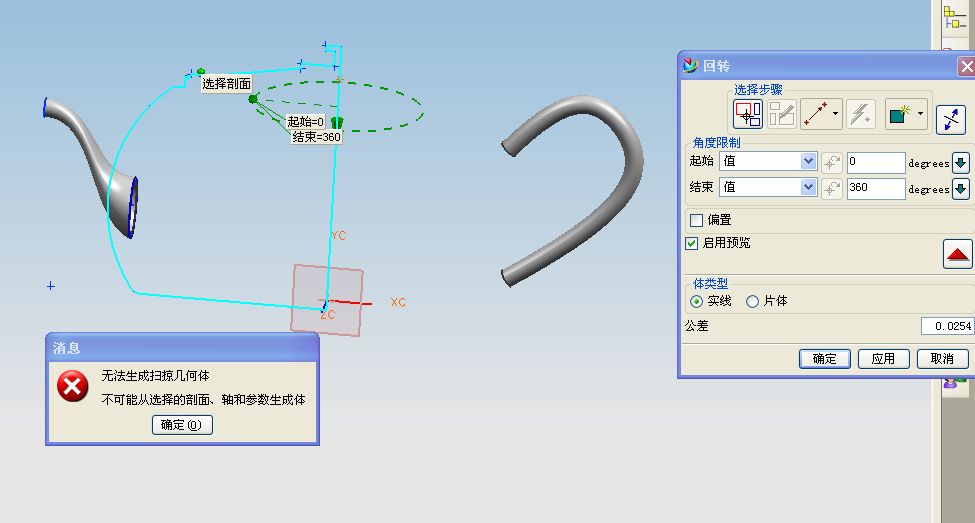Click the 回转 dialog title logo icon
Image resolution: width=975 pixels, height=523 pixels.
pyautogui.click(x=690, y=65)
